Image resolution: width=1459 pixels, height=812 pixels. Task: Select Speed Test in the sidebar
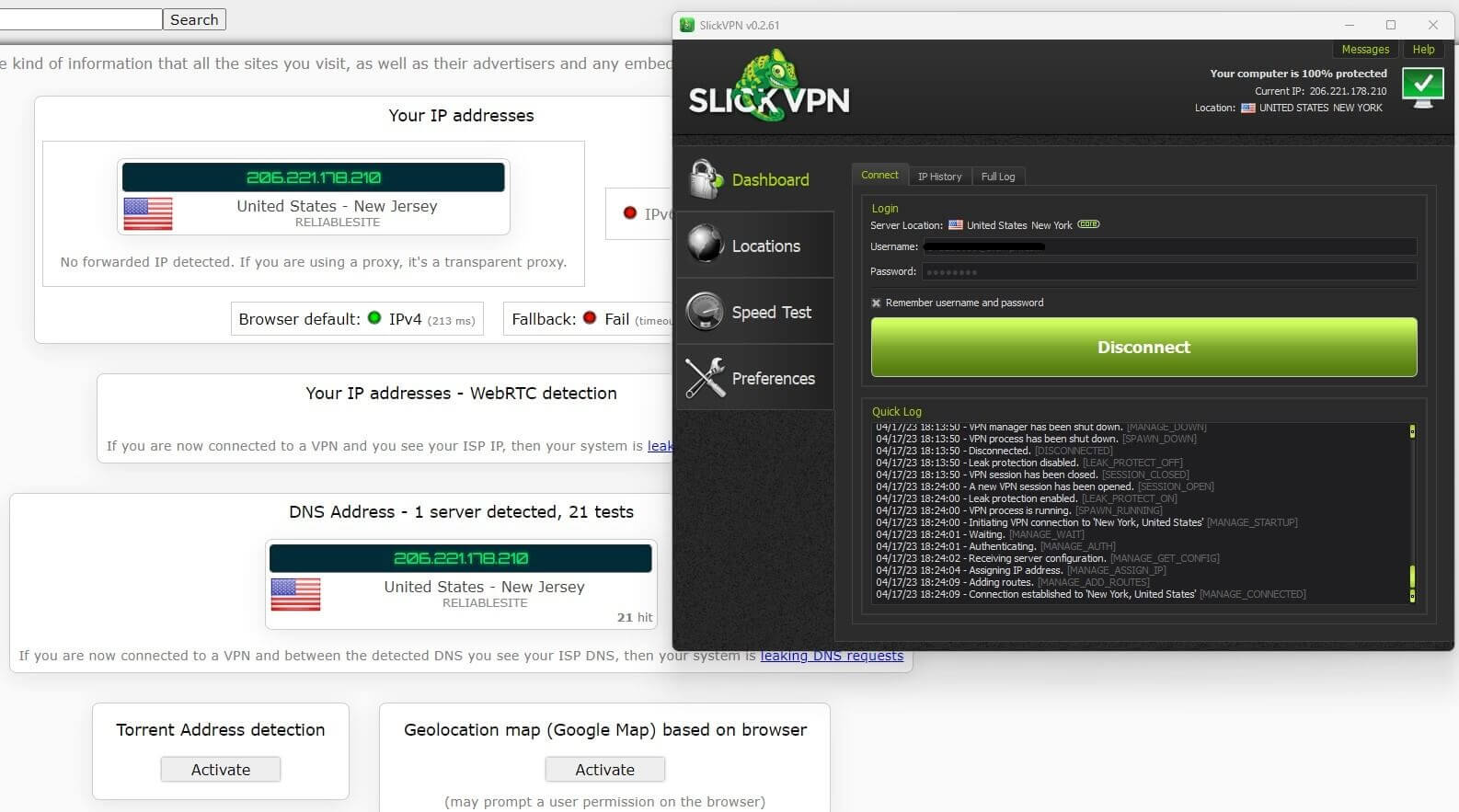(755, 312)
